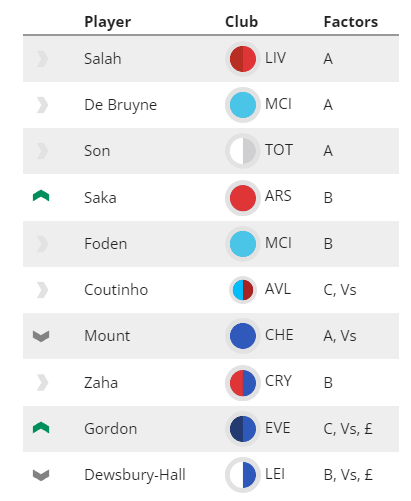Click grey down arrow beside Mount

[41, 336]
